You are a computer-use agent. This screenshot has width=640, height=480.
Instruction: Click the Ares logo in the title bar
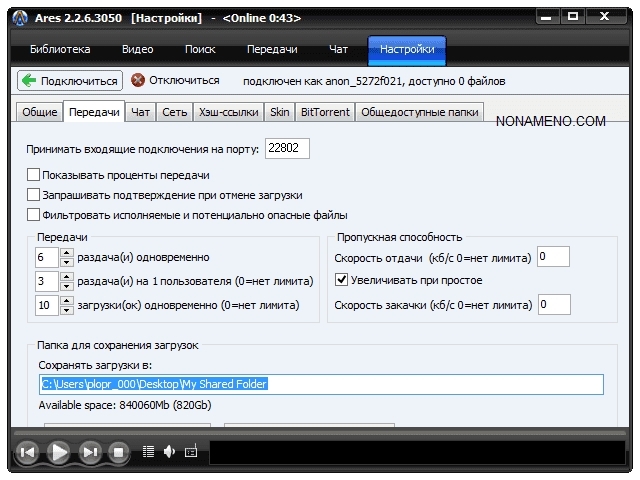(x=18, y=18)
